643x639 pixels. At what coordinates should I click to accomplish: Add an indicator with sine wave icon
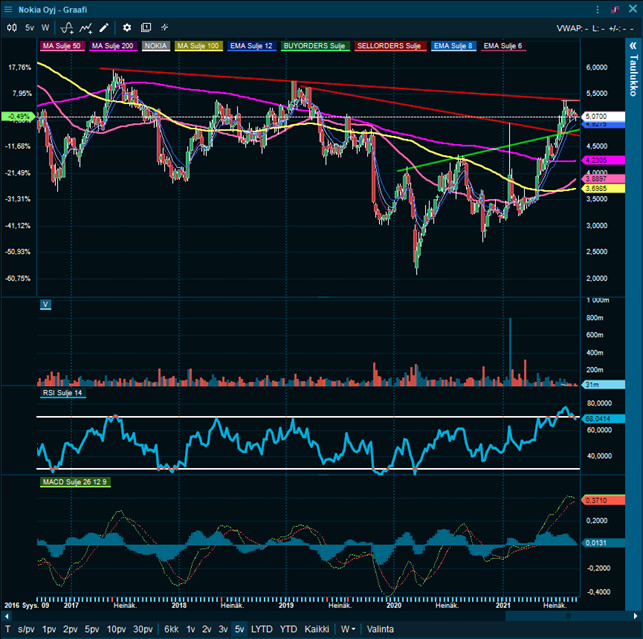pyautogui.click(x=67, y=27)
